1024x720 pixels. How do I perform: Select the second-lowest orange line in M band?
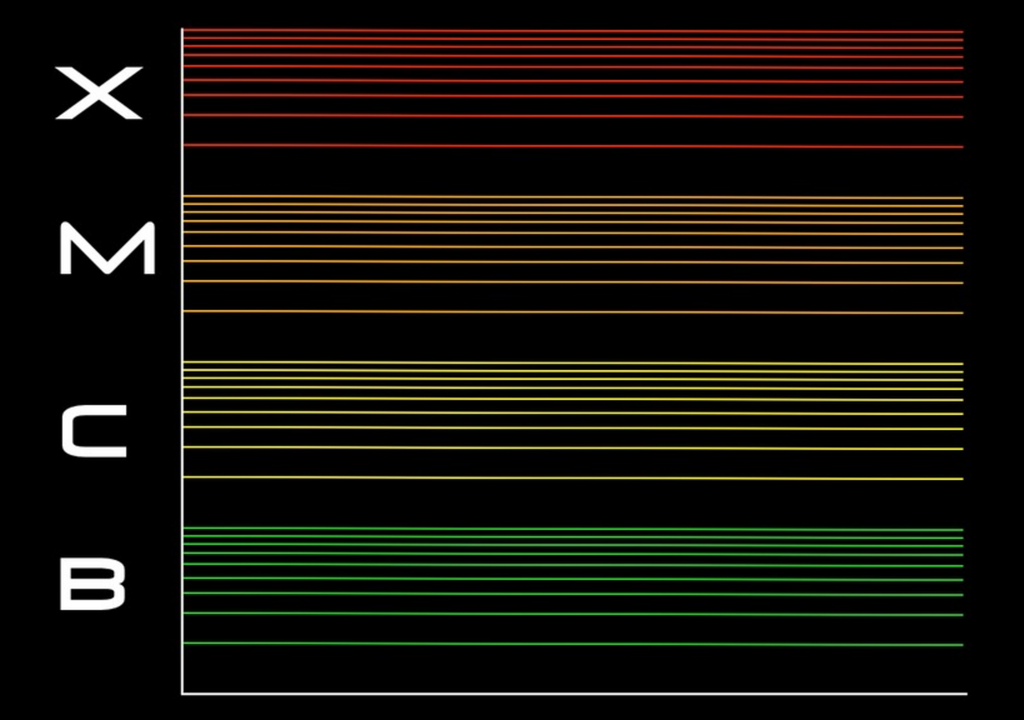click(572, 282)
